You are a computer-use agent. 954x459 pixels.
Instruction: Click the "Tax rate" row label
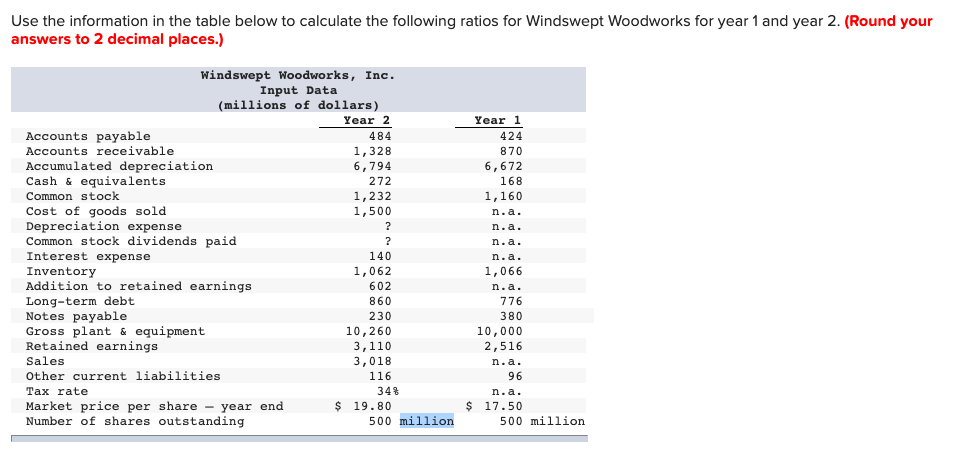tap(57, 391)
